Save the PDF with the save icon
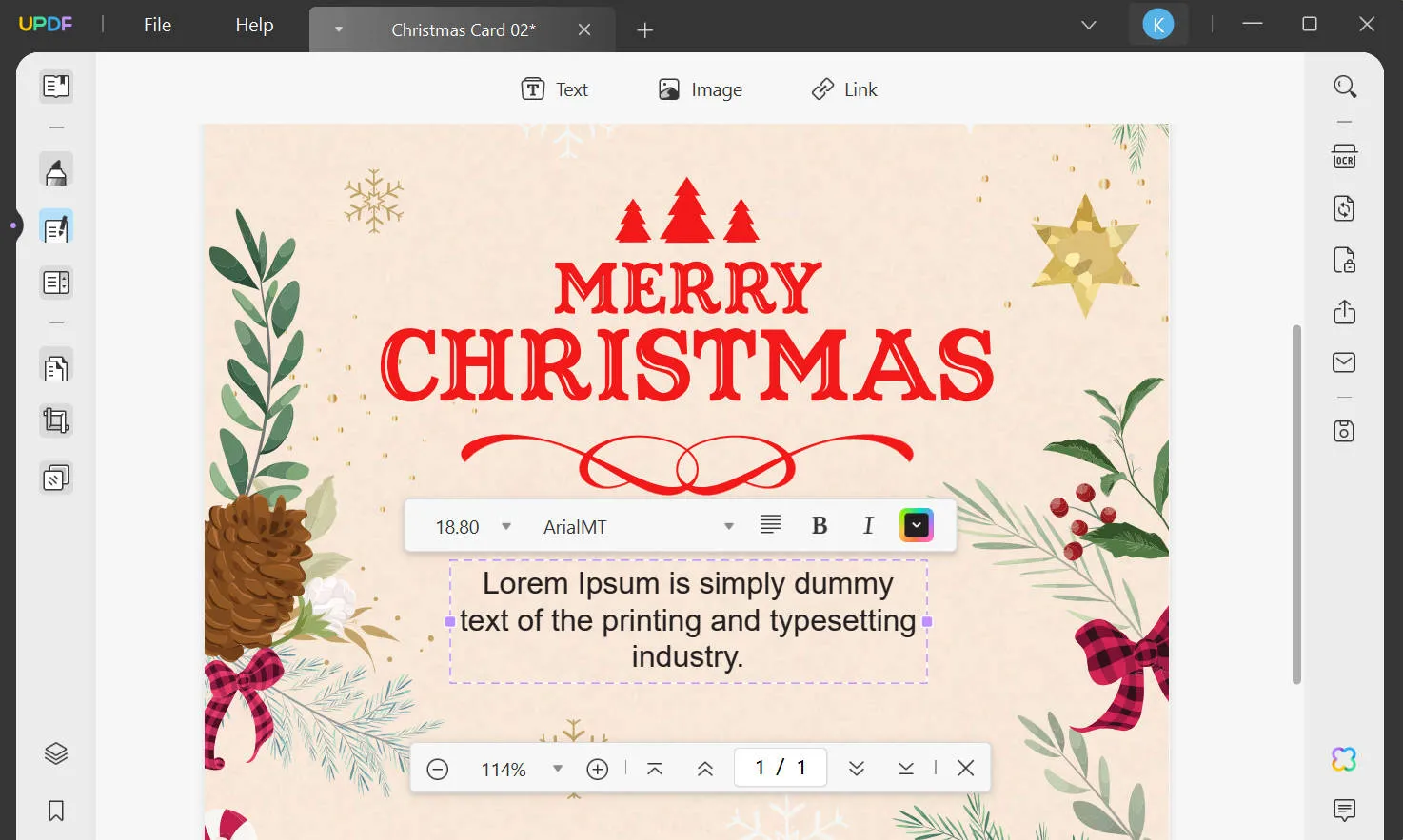Viewport: 1403px width, 840px height. click(x=1344, y=431)
